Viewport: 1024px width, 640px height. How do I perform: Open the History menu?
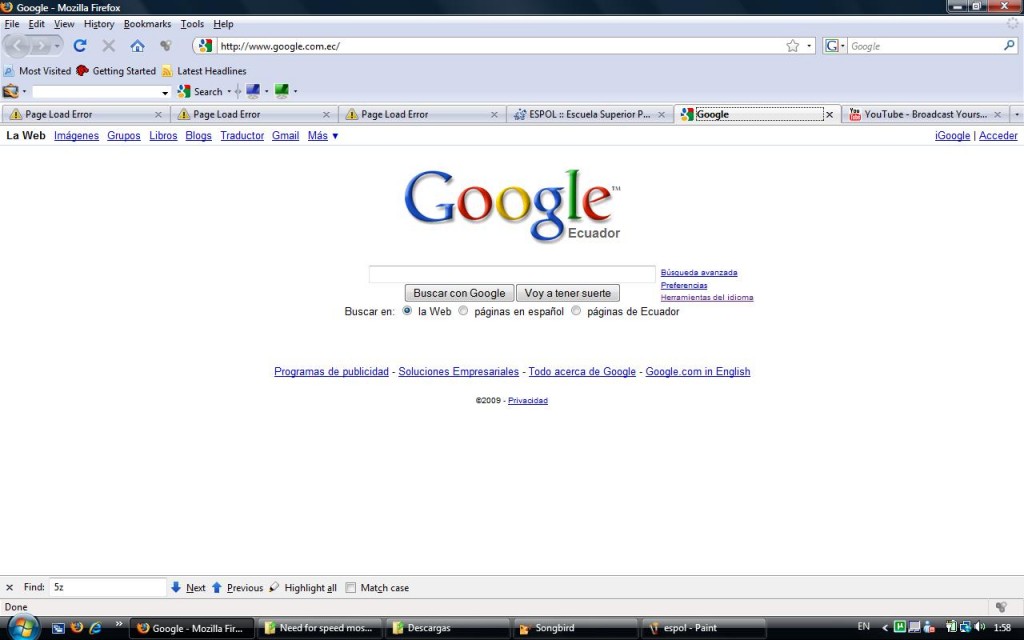[x=99, y=24]
